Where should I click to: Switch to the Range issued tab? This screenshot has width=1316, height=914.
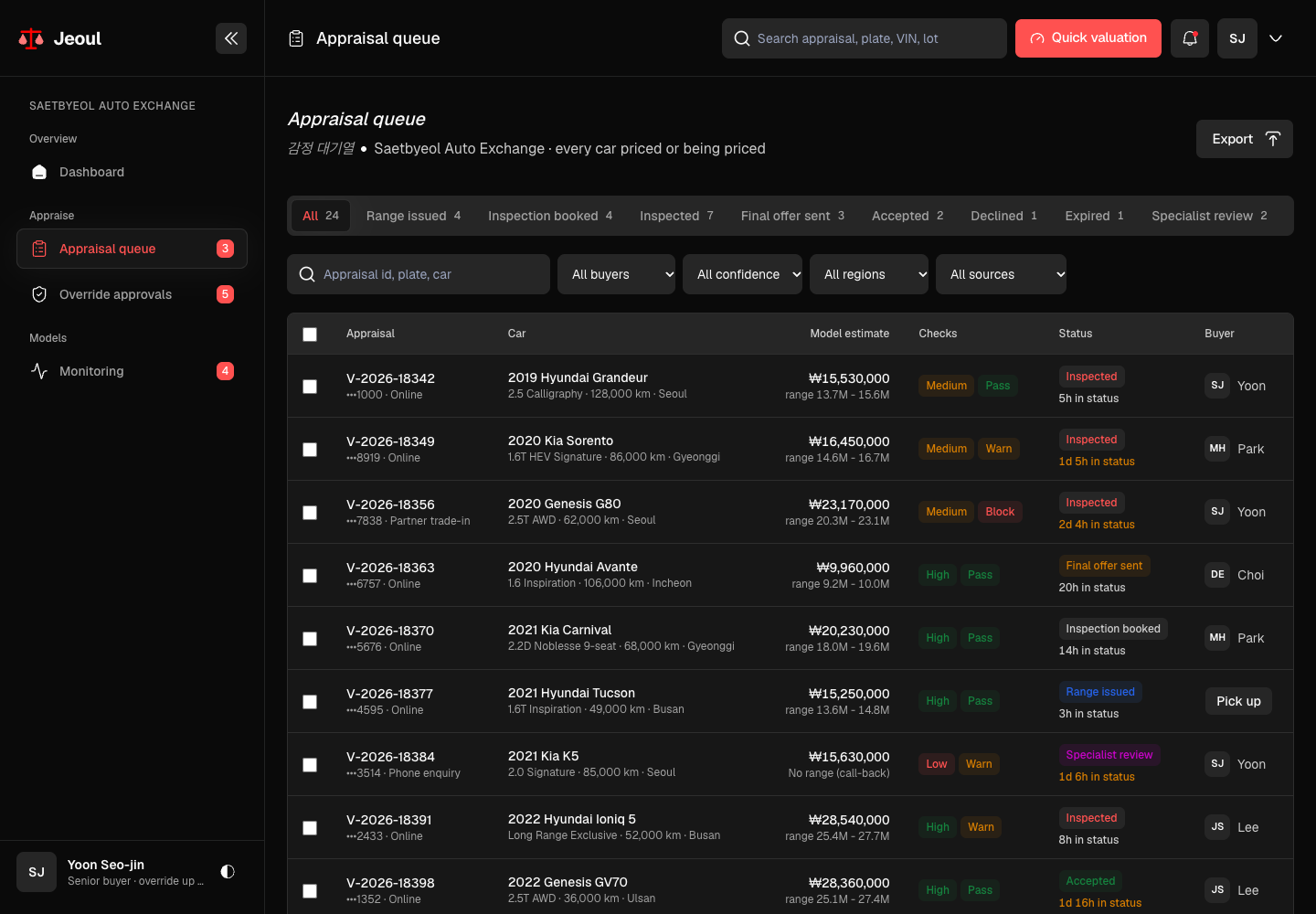413,216
